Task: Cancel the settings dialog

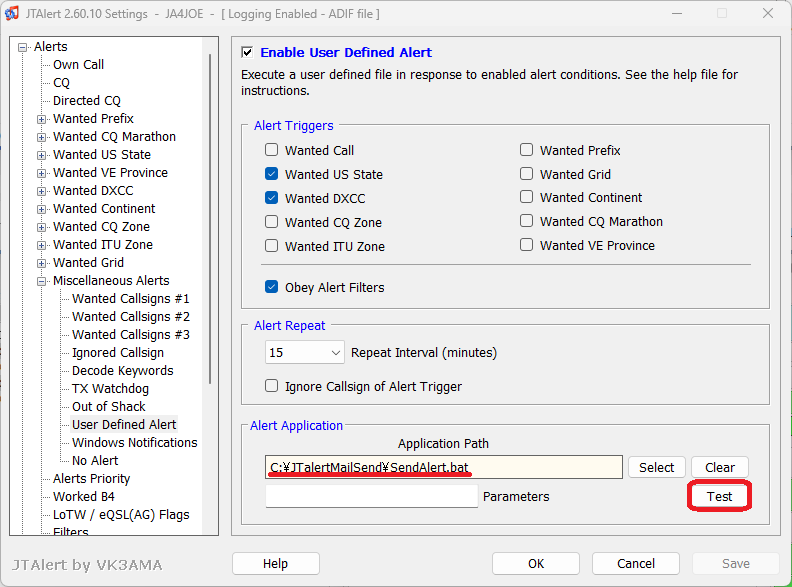Action: click(x=635, y=564)
